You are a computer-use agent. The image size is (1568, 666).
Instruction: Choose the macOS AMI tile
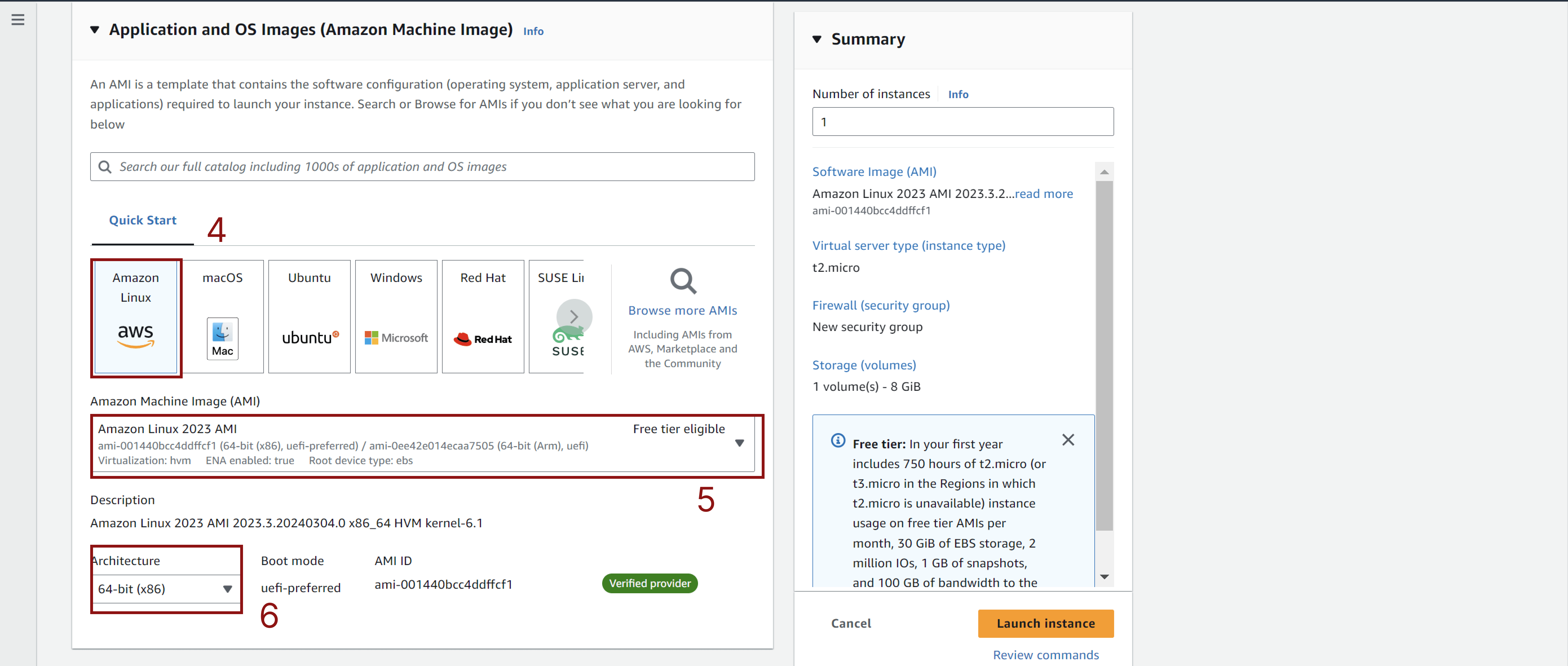(x=223, y=316)
